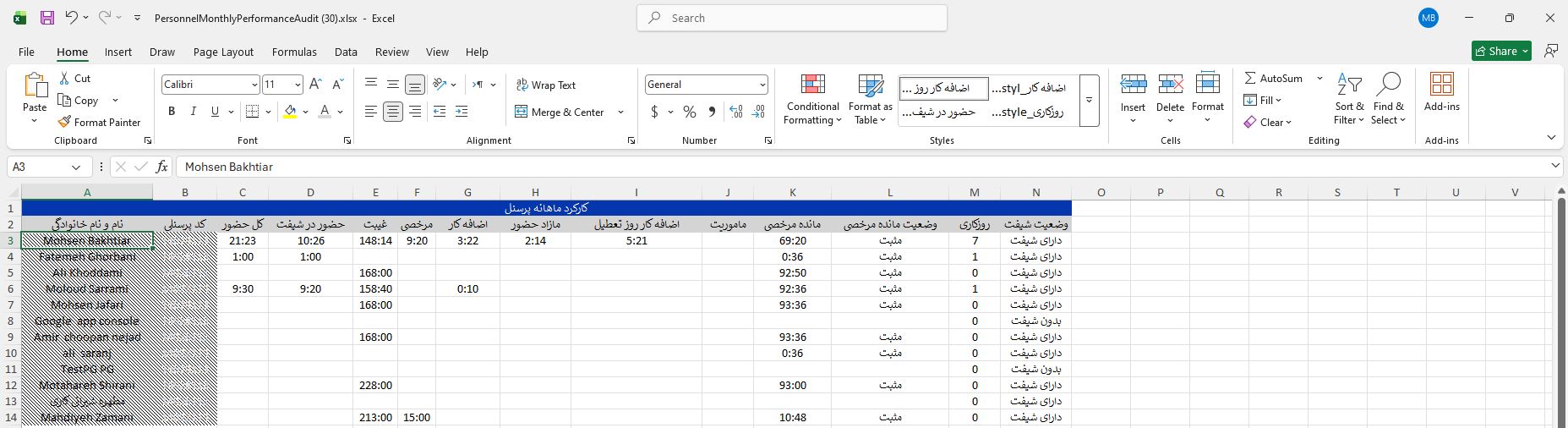Open Conditional Formatting

click(812, 100)
